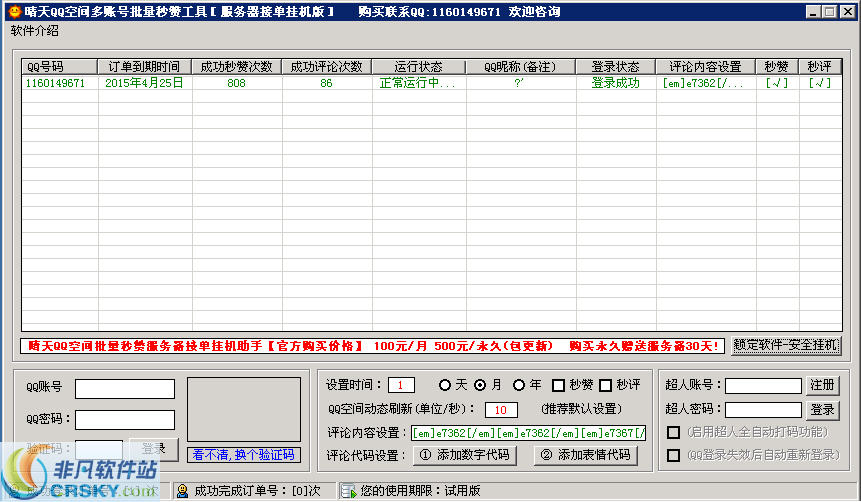Click the QQ昵称(备注) column header
Image resolution: width=861 pixels, height=502 pixels.
(521, 66)
